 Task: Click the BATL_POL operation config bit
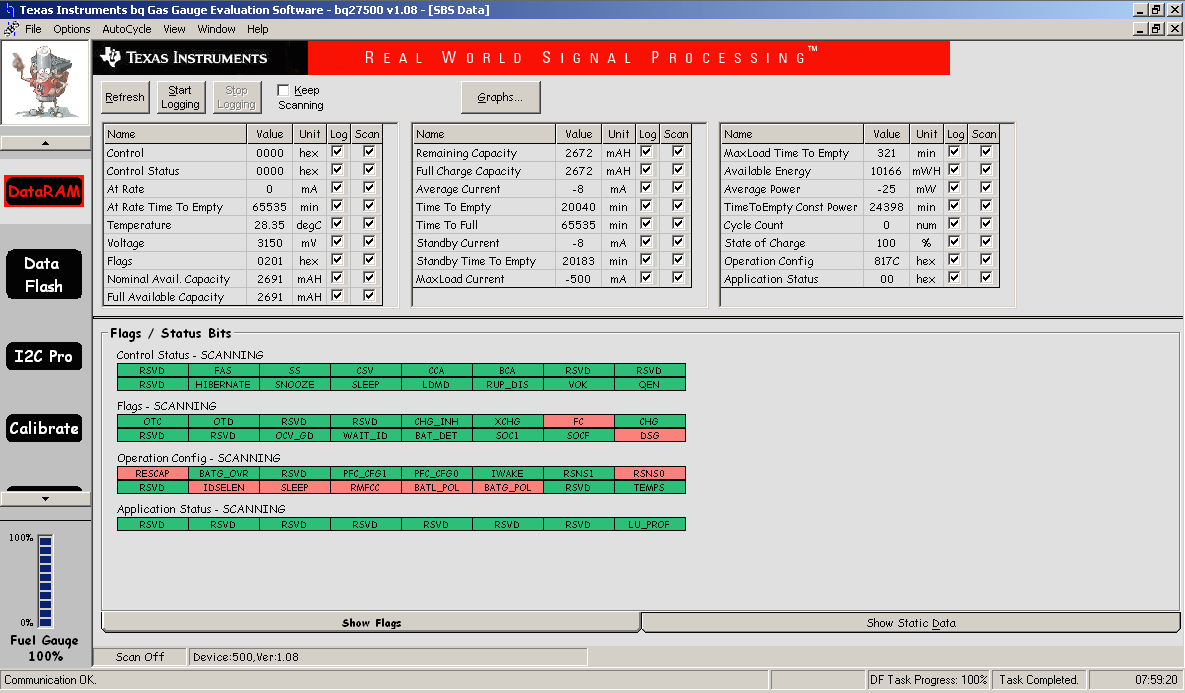coord(436,488)
